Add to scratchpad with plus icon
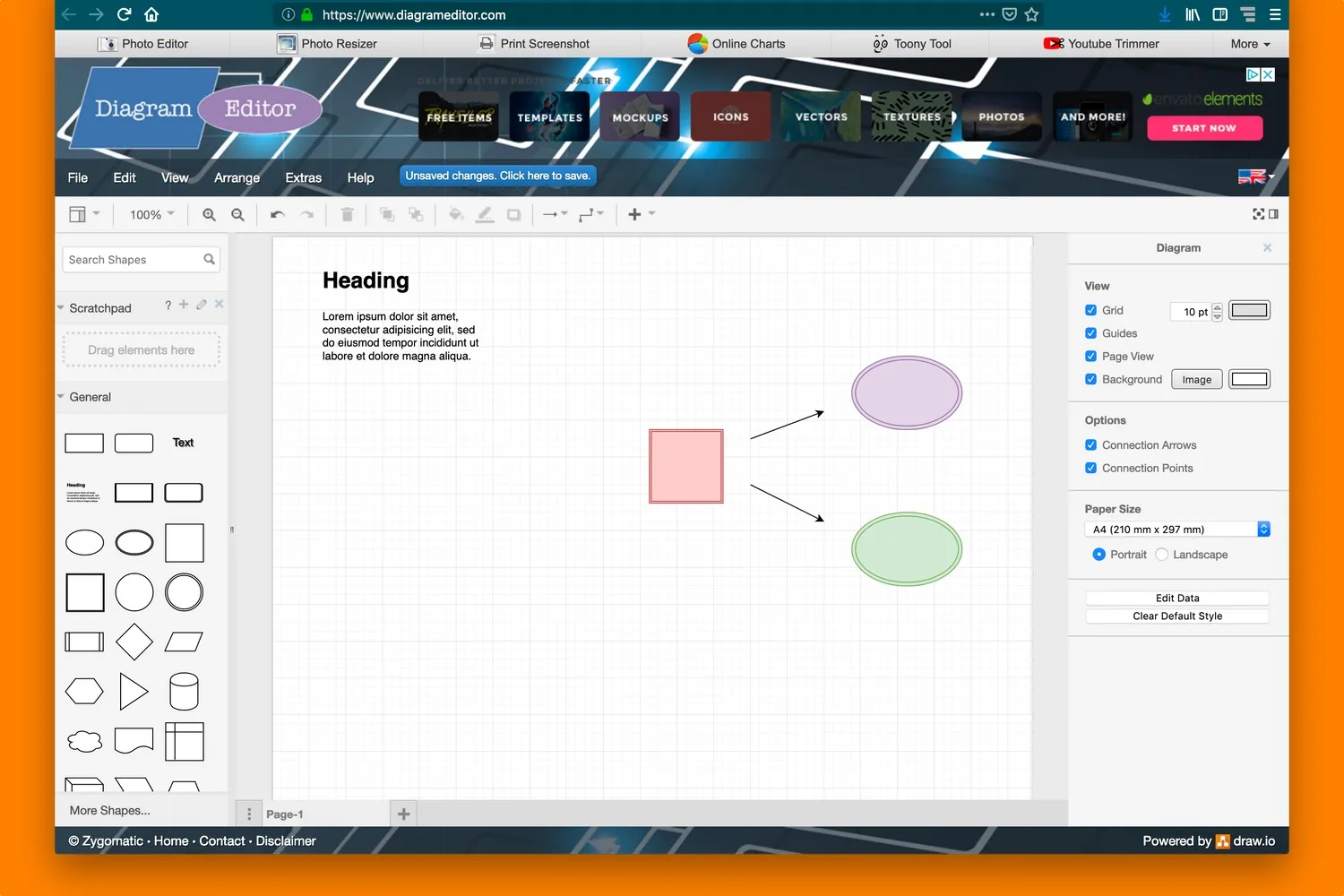 point(184,305)
